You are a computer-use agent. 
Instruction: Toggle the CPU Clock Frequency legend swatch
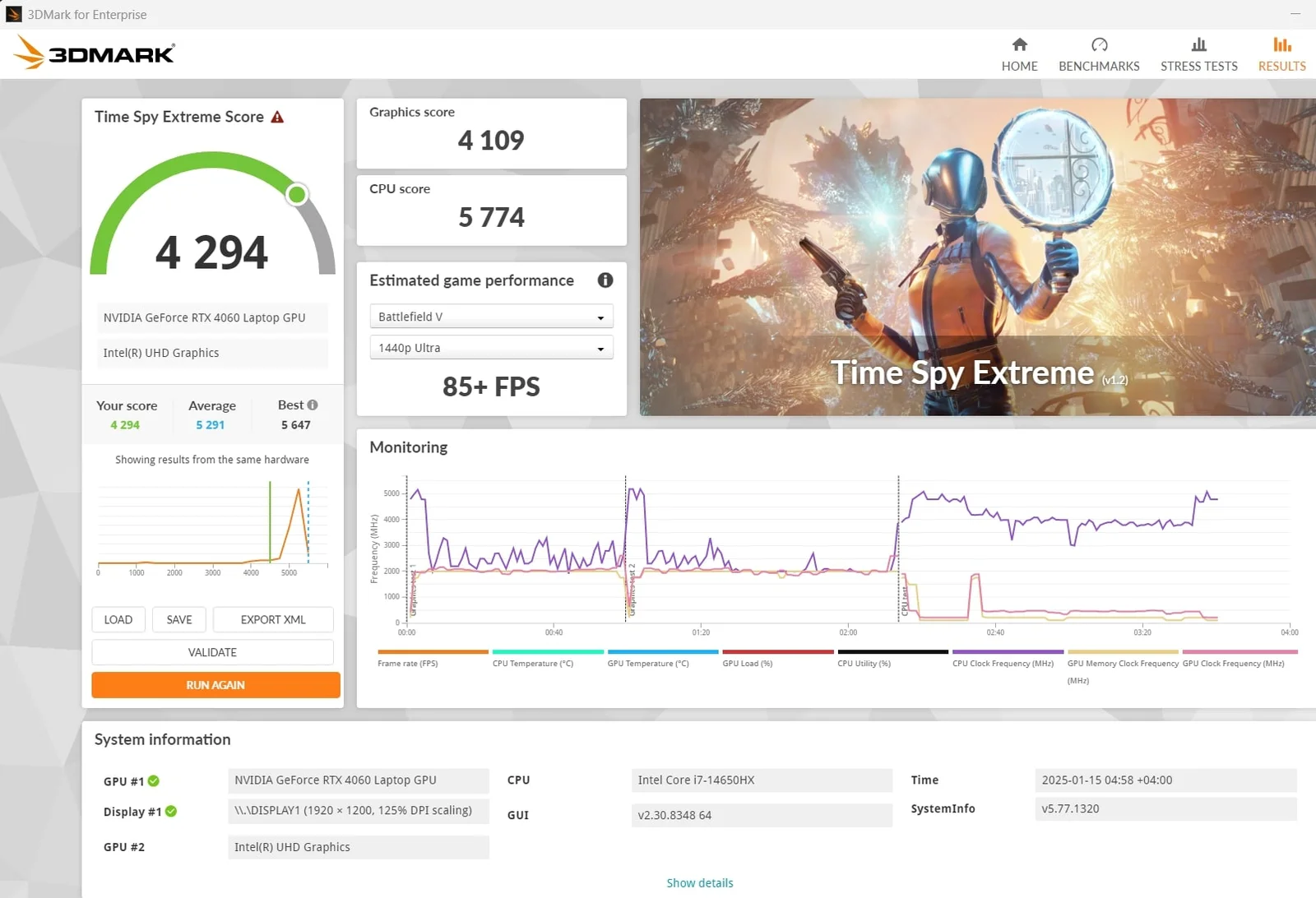(1007, 652)
